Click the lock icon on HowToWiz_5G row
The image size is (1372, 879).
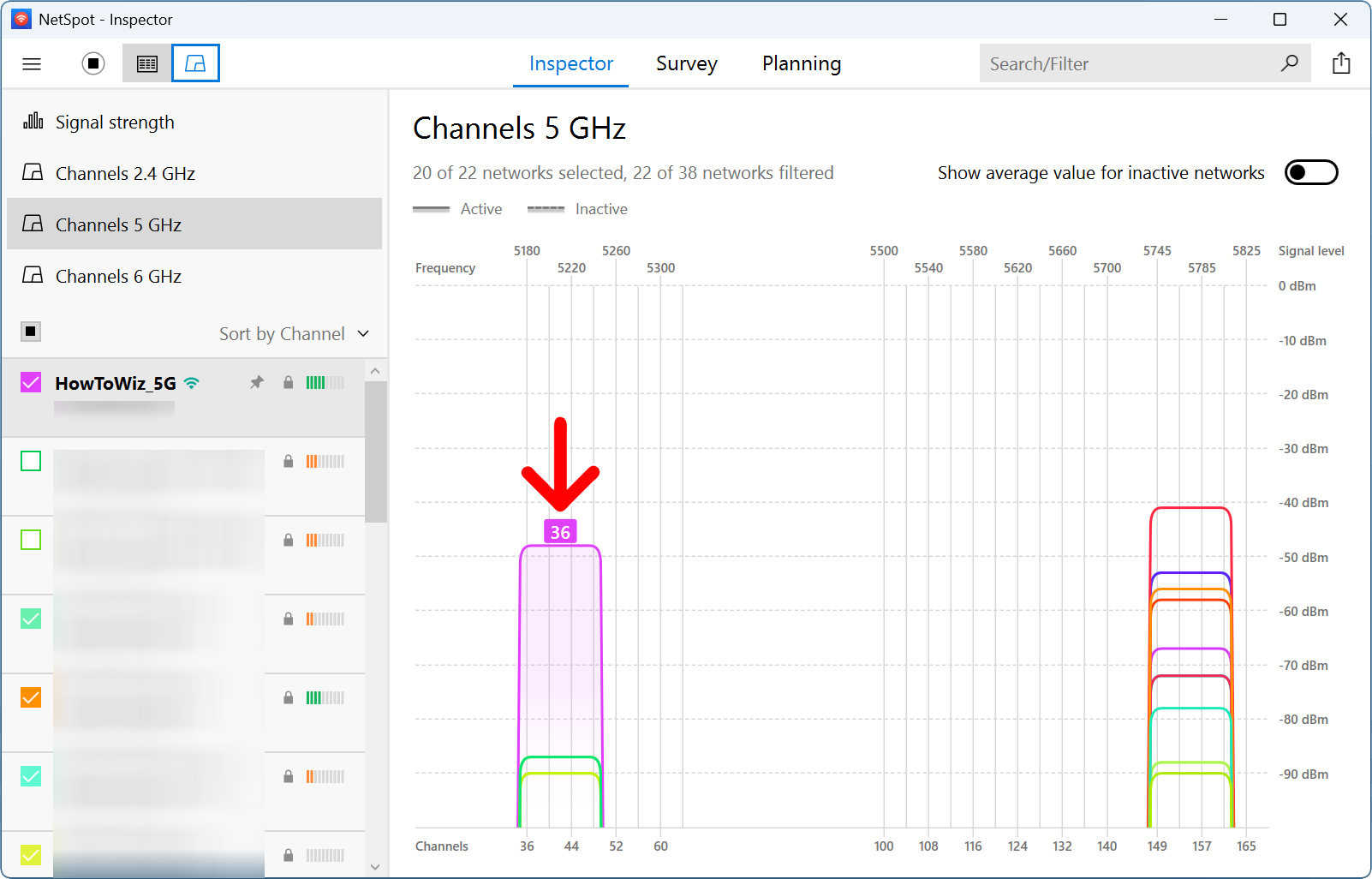click(x=288, y=382)
